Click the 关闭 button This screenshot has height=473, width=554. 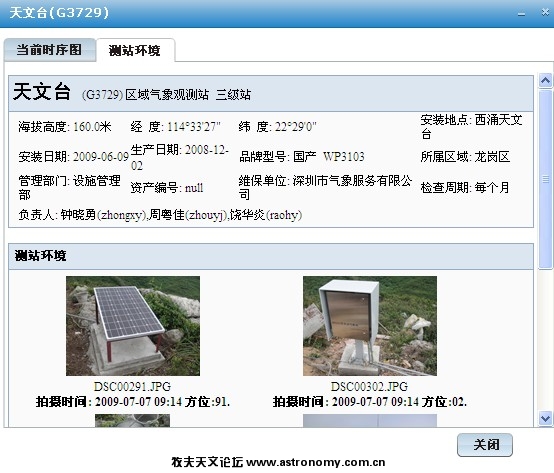coord(485,445)
